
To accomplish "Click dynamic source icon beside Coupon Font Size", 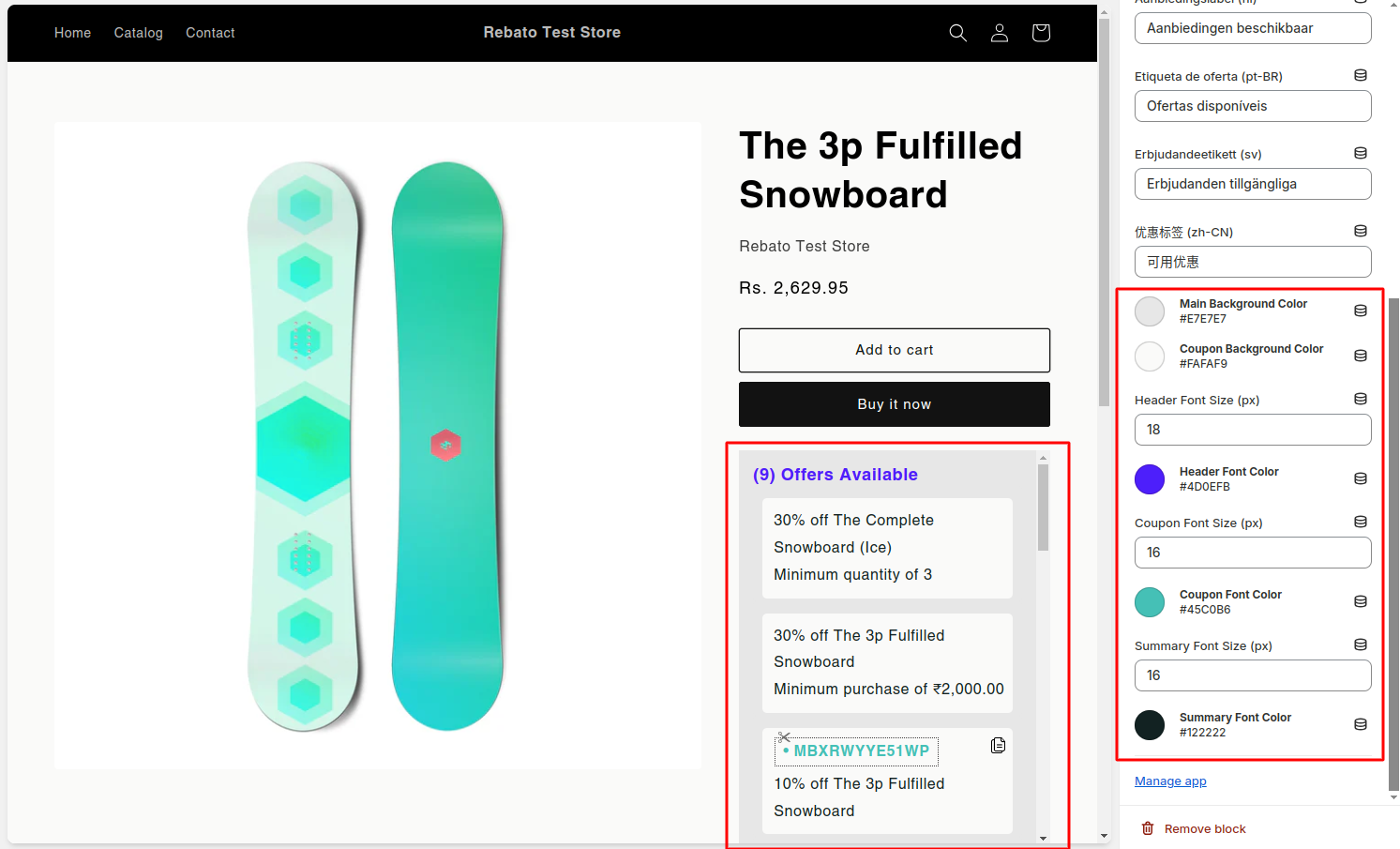I will point(1361,522).
